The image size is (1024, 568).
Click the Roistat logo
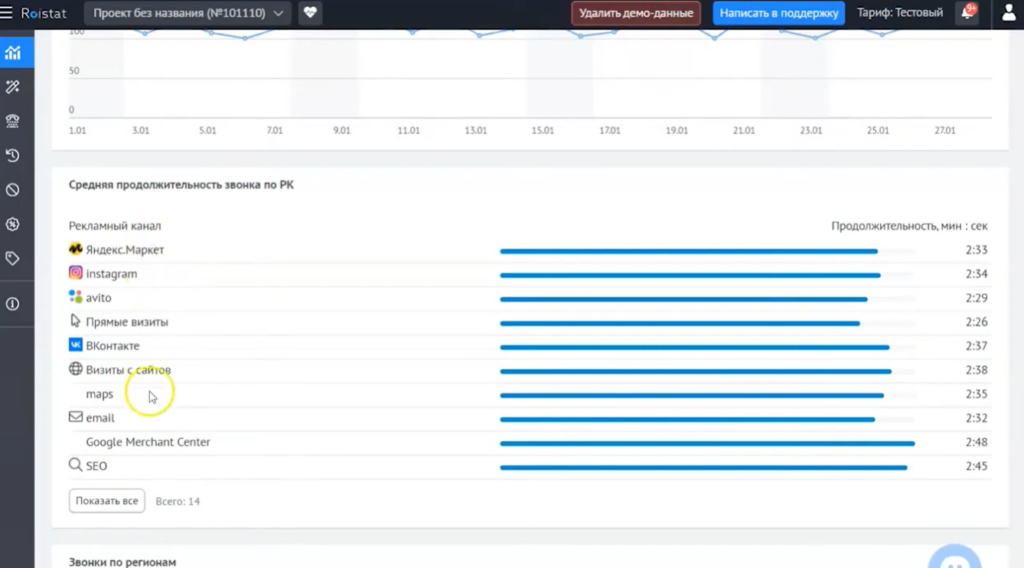[x=44, y=13]
